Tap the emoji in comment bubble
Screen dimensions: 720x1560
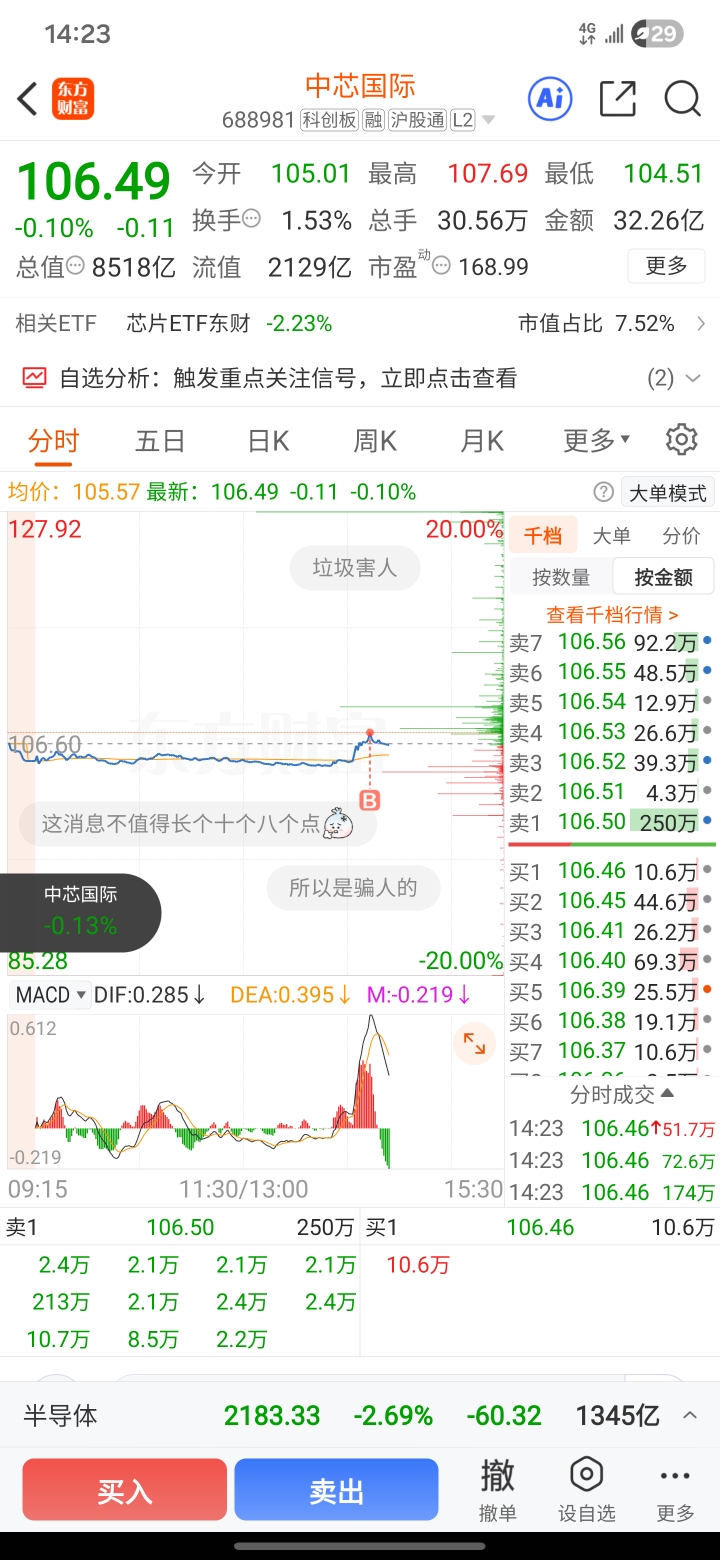[339, 824]
